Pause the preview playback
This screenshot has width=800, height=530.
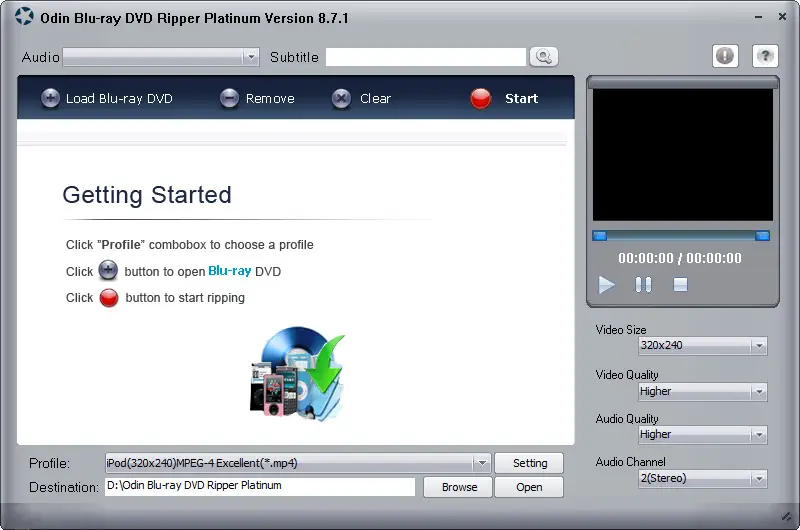[x=643, y=285]
